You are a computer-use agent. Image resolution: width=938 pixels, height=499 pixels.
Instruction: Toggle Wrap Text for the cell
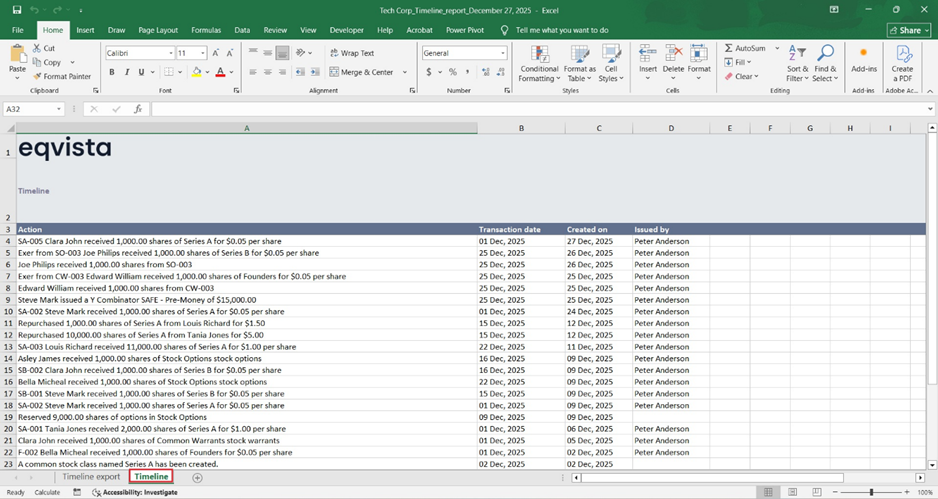coord(350,53)
